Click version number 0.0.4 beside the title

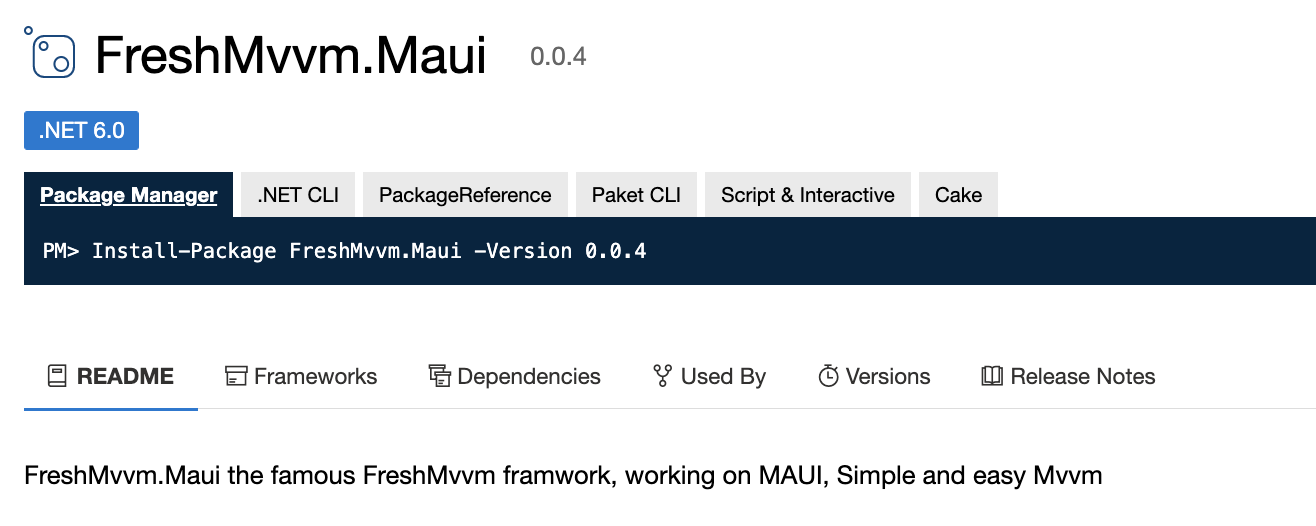(x=558, y=57)
